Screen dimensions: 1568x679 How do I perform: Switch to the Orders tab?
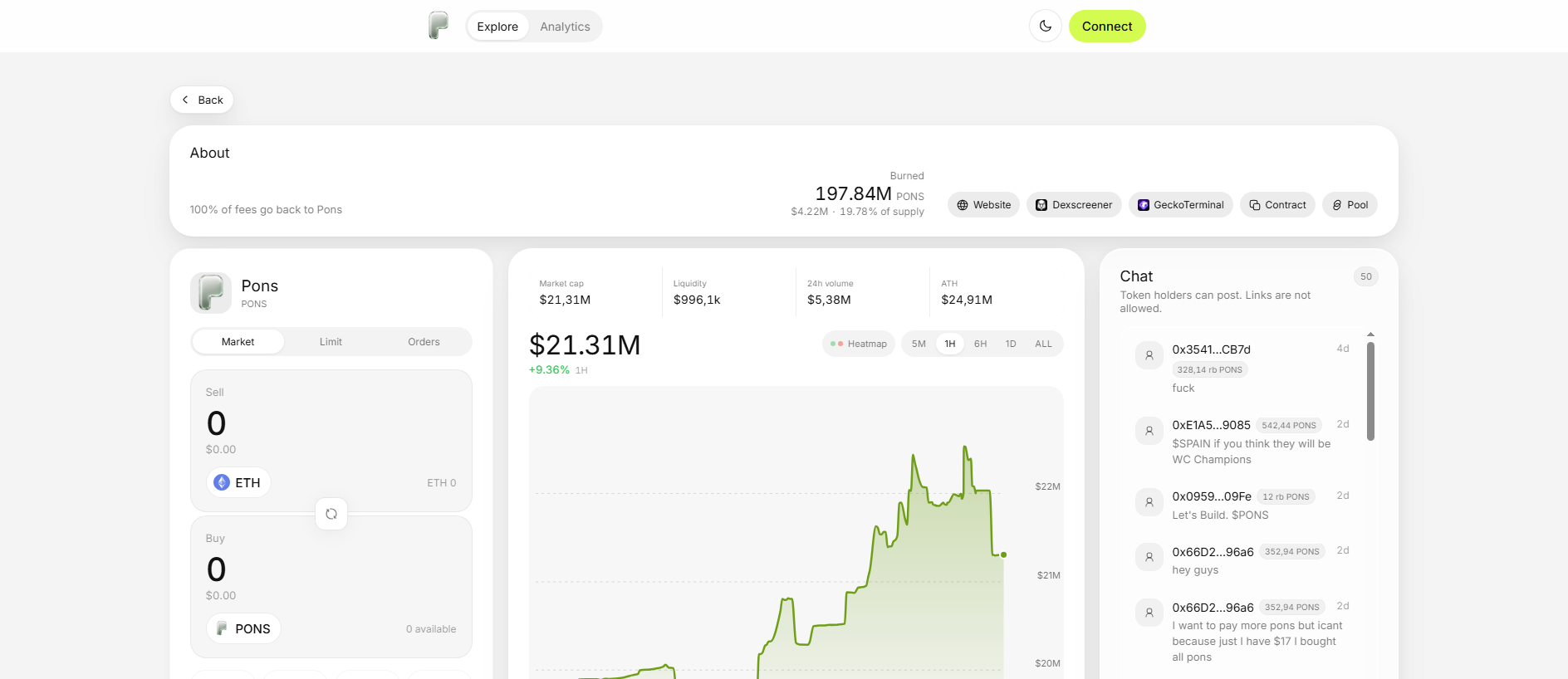click(424, 342)
